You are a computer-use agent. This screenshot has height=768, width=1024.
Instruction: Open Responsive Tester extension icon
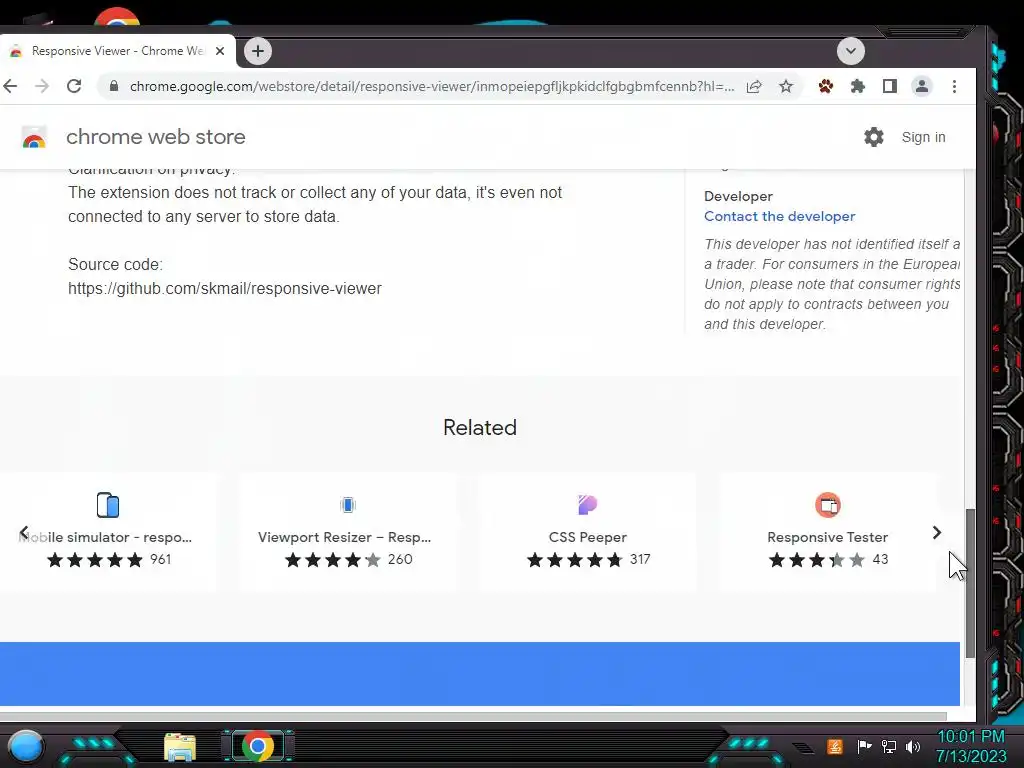tap(827, 505)
